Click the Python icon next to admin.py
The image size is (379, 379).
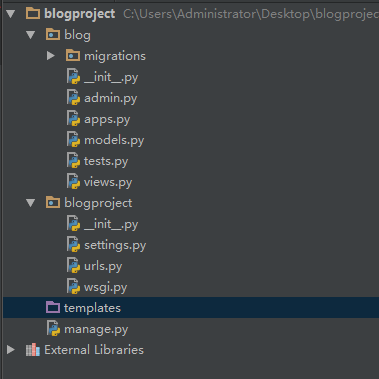[73, 98]
